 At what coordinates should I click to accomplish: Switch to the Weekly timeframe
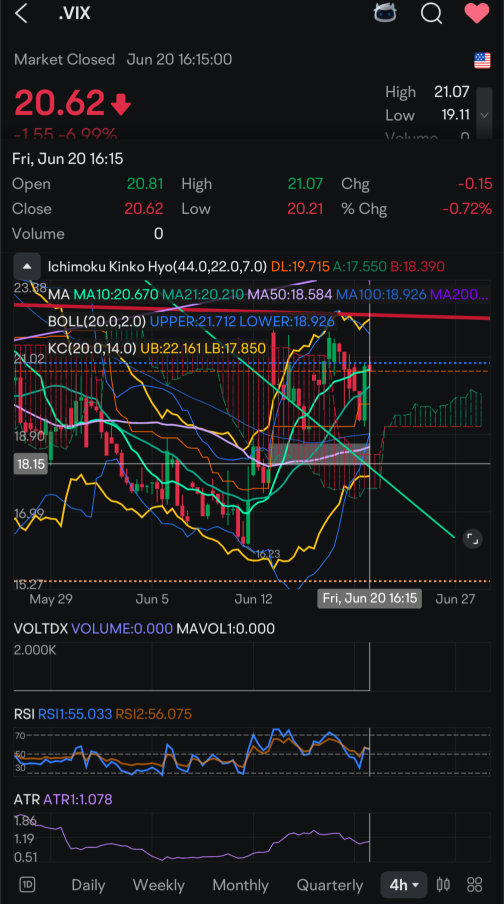[x=159, y=885]
